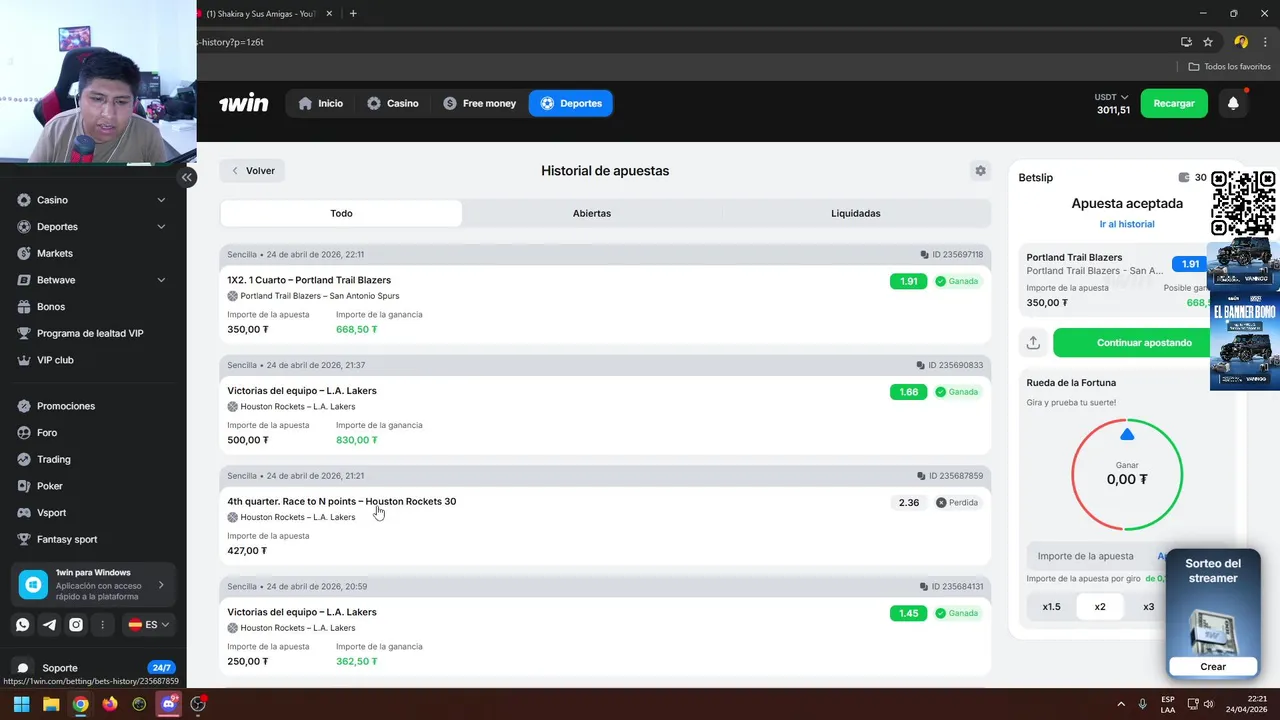The image size is (1280, 720).
Task: Open the ES language dropdown
Action: pyautogui.click(x=149, y=625)
